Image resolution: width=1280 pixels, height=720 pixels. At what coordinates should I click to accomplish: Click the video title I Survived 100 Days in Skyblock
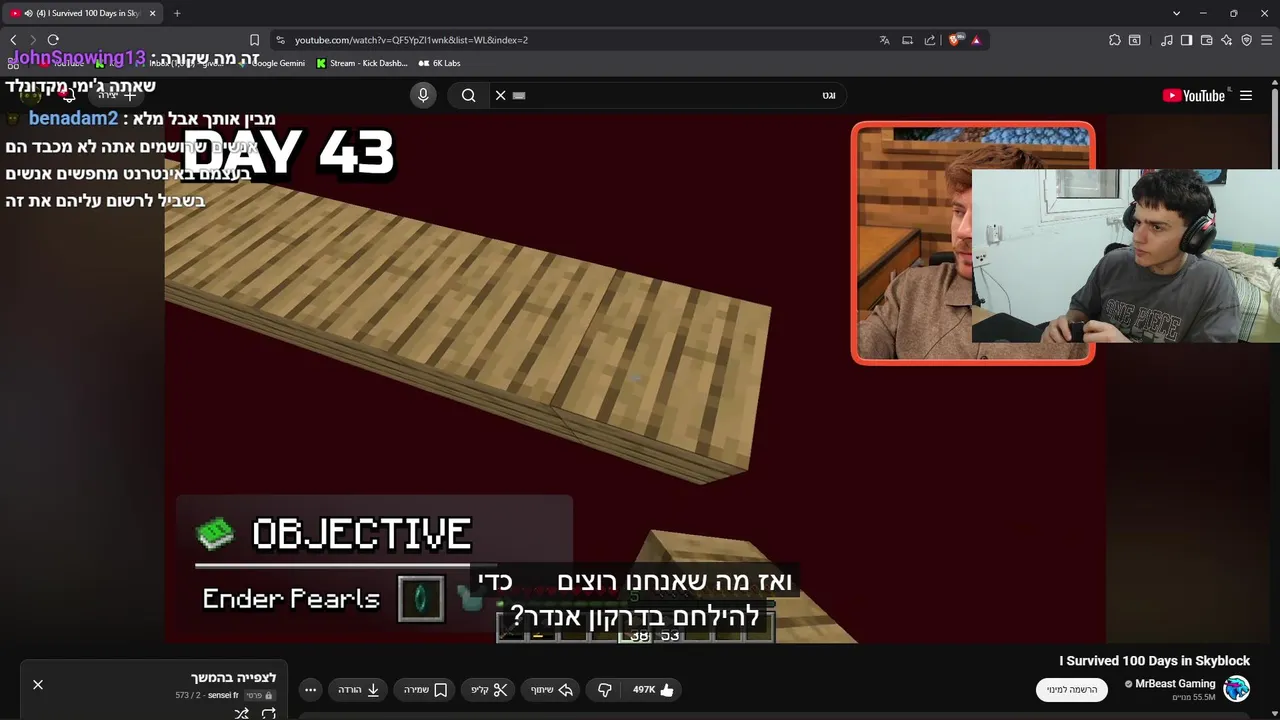pos(1155,661)
